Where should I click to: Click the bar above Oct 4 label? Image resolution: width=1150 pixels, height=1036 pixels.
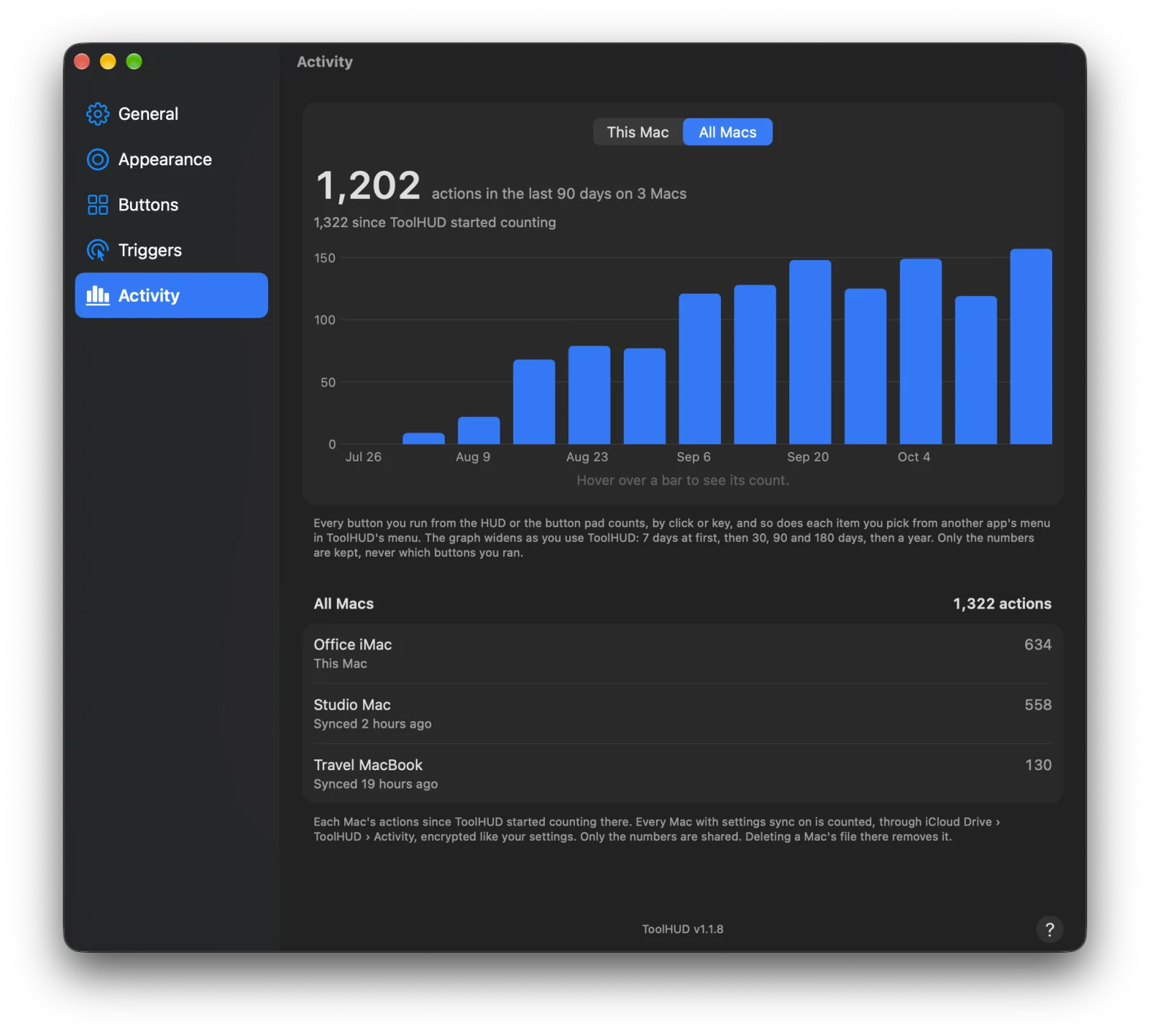pyautogui.click(x=921, y=351)
